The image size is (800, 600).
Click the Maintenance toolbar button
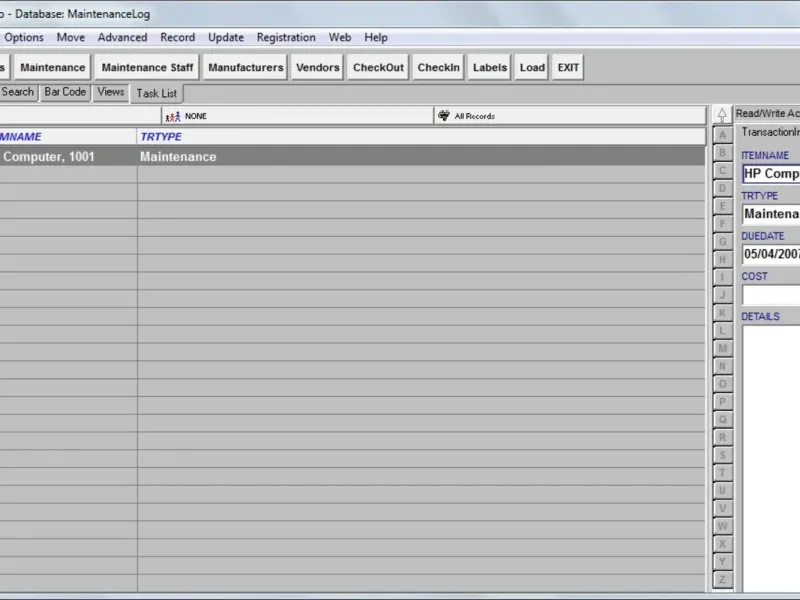(53, 67)
